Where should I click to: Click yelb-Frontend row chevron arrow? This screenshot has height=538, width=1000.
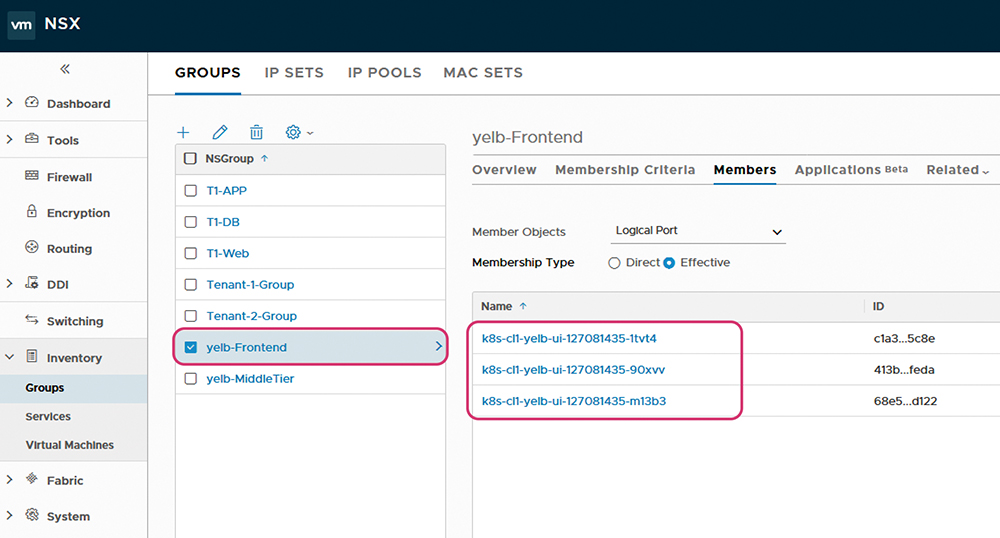[438, 346]
